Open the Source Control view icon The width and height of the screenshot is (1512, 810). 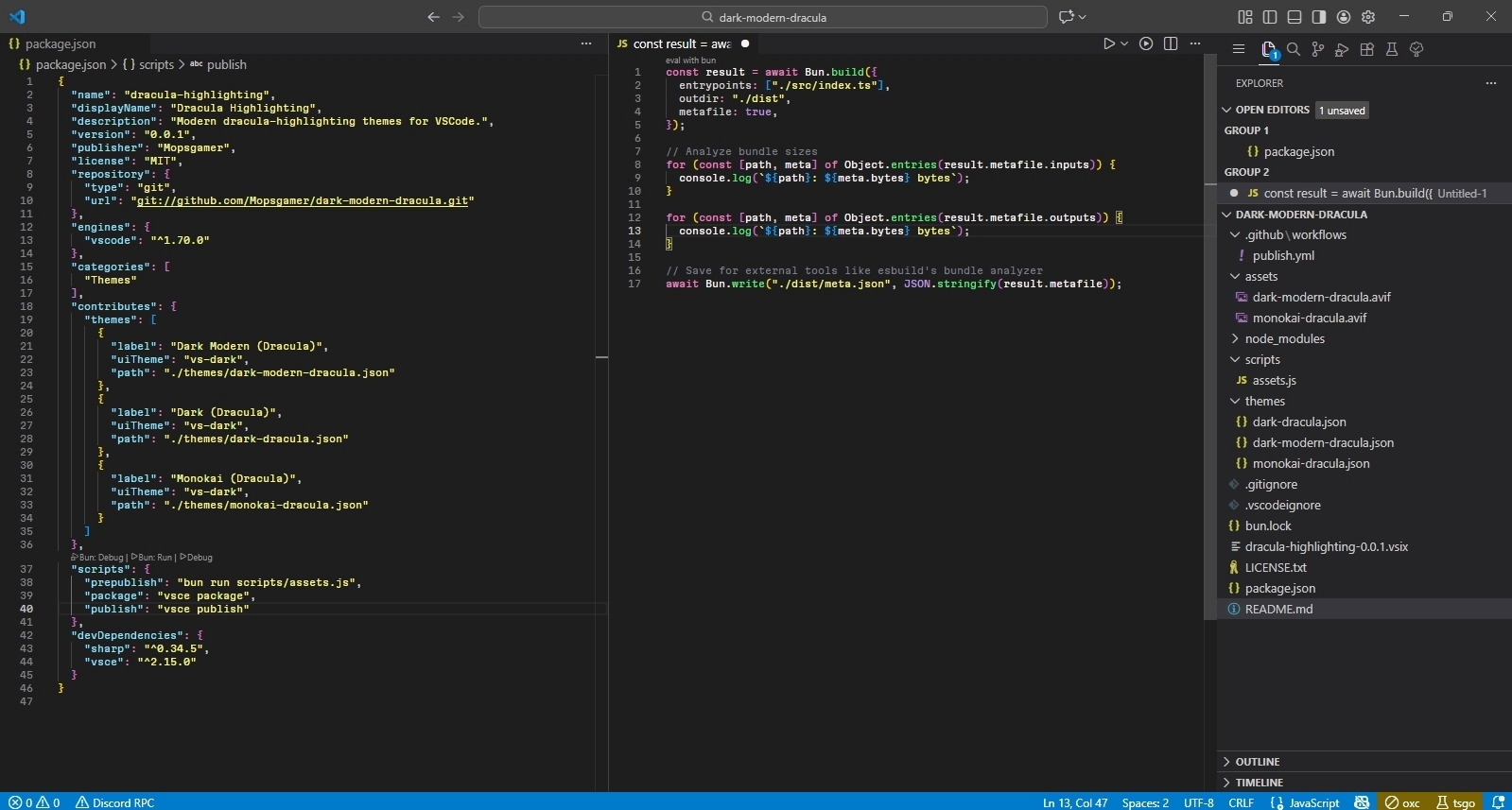[x=1318, y=49]
